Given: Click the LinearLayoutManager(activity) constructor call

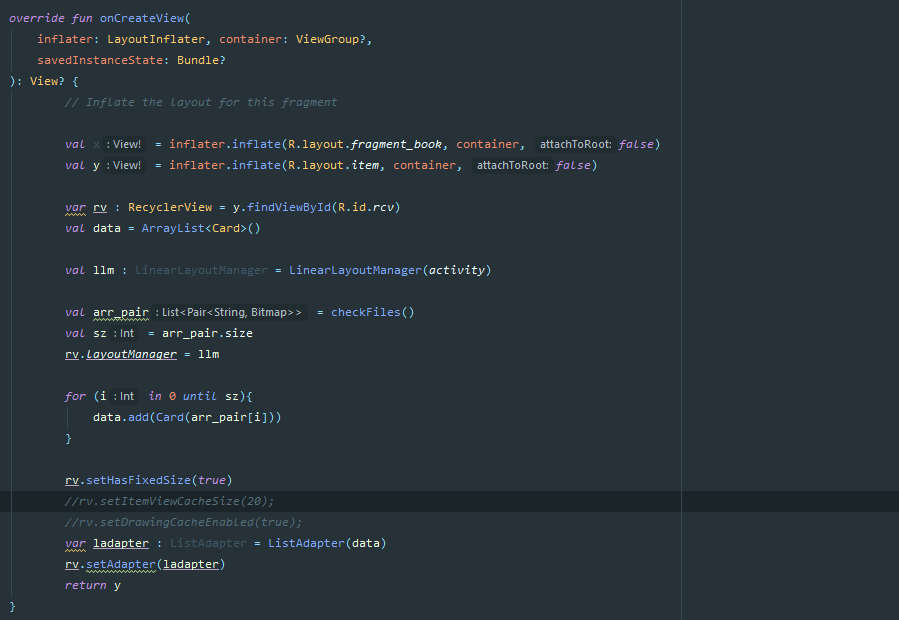Looking at the screenshot, I should click(390, 270).
